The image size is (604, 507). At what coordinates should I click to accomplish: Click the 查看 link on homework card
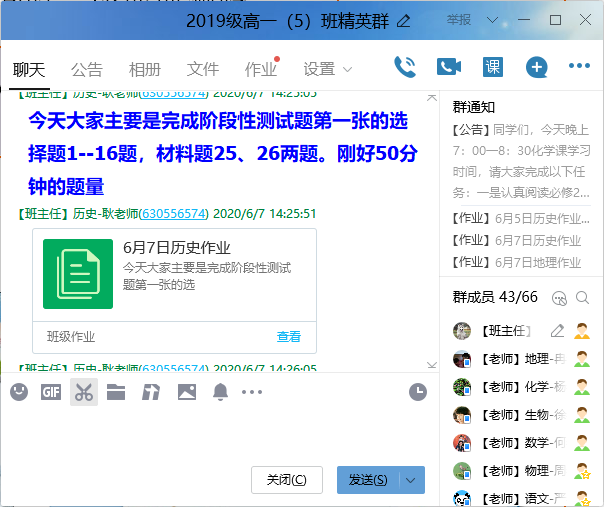click(x=289, y=336)
